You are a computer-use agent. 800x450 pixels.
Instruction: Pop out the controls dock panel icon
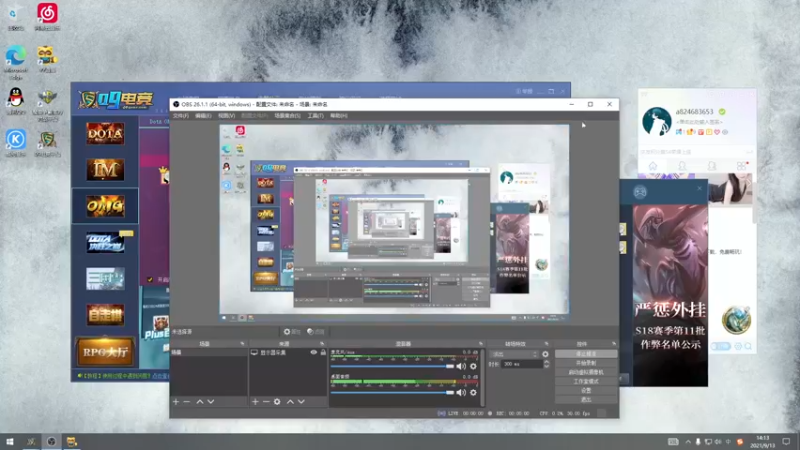(614, 344)
